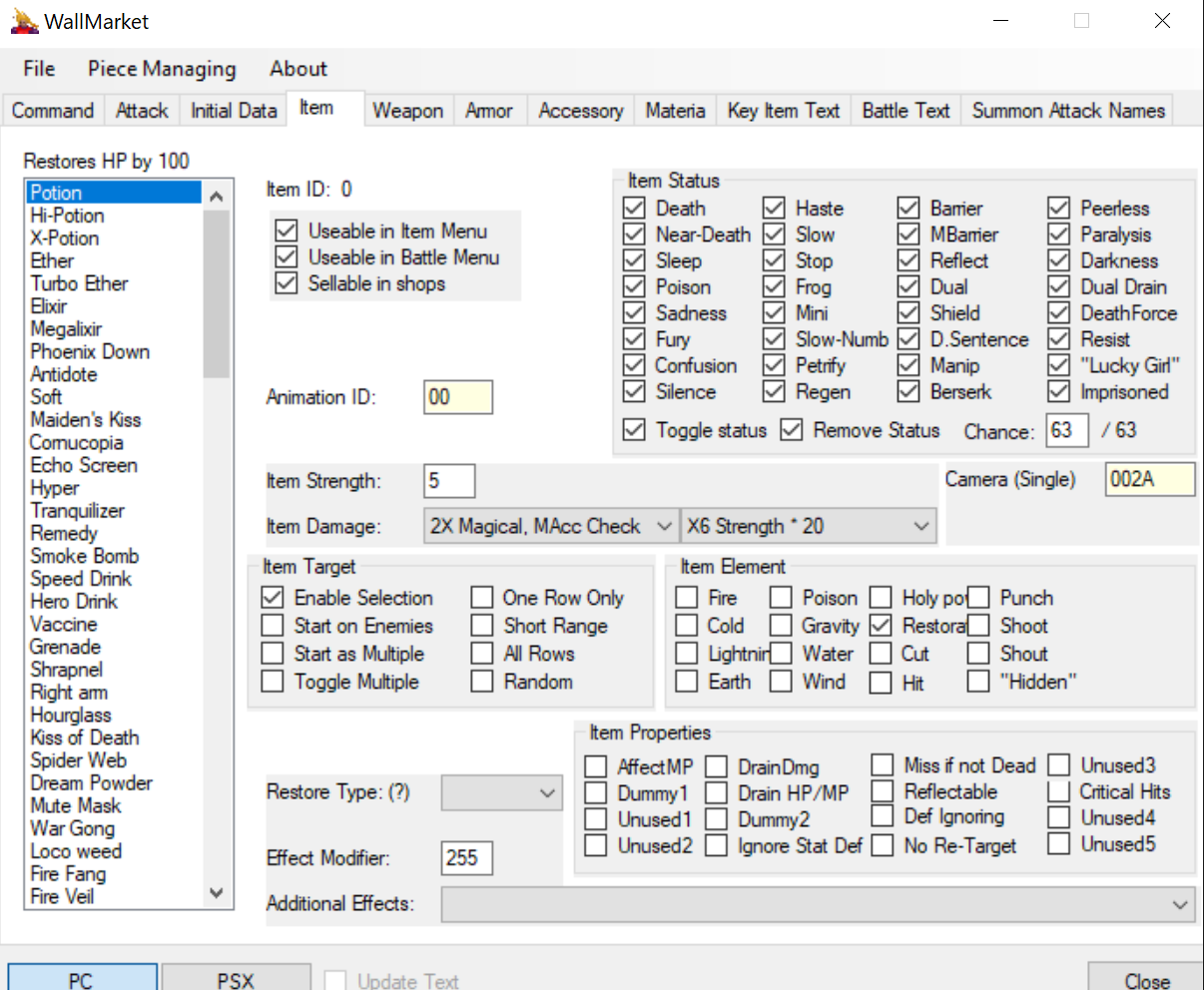Click the Item Strength field
This screenshot has height=990, width=1204.
pyautogui.click(x=449, y=481)
